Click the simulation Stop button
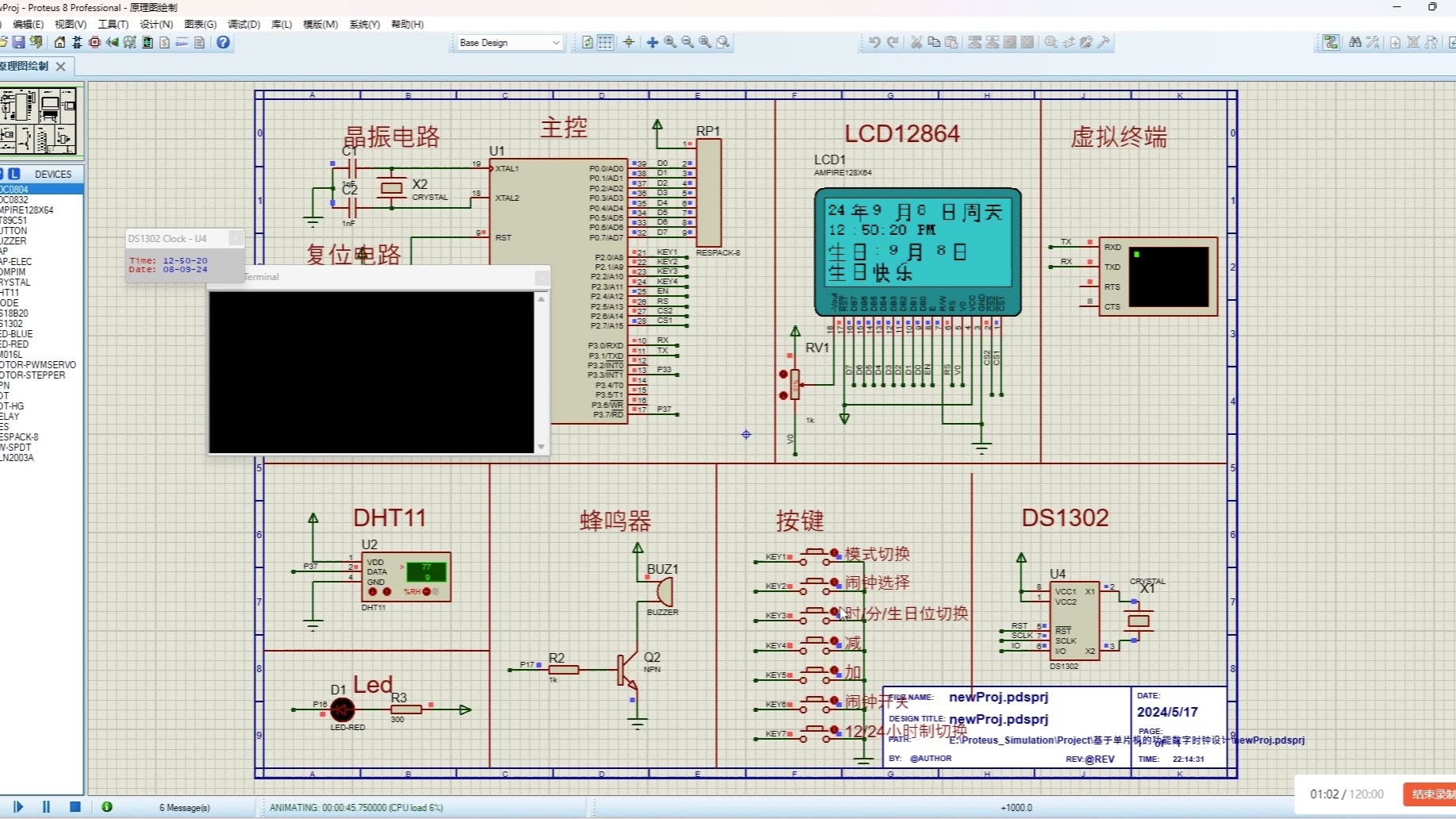 (75, 806)
